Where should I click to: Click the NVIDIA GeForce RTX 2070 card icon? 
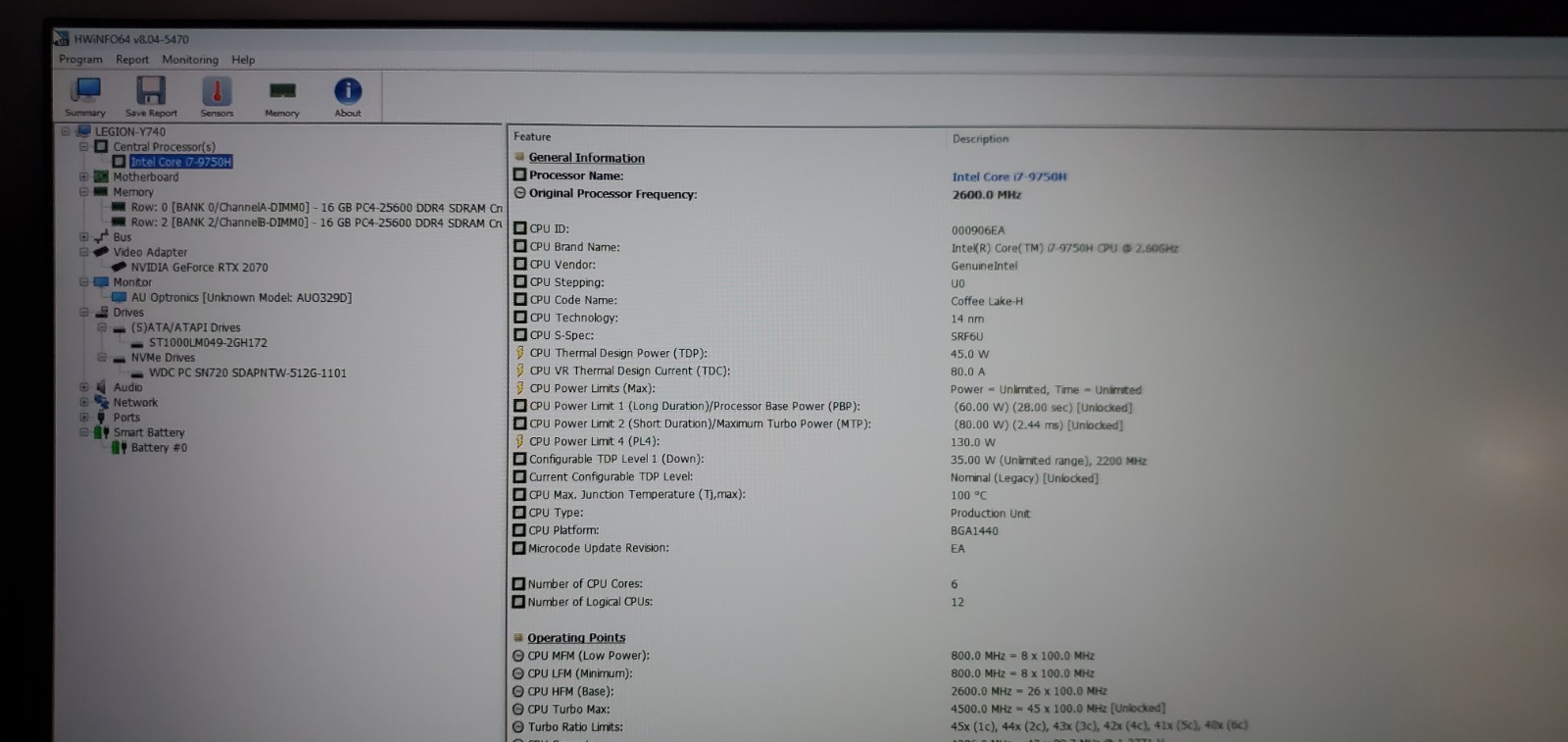120,267
